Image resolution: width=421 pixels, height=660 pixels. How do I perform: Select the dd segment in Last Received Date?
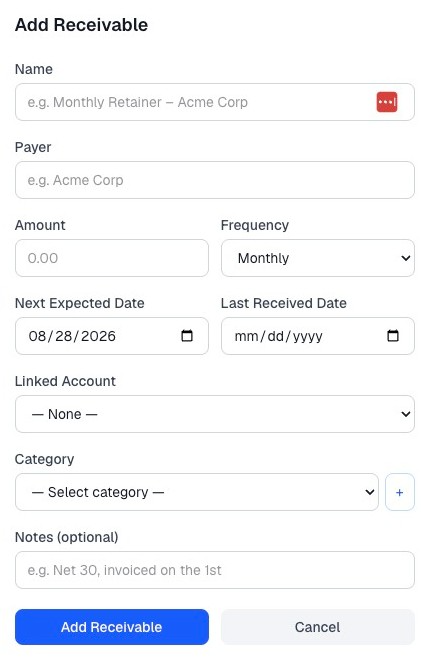coord(276,336)
